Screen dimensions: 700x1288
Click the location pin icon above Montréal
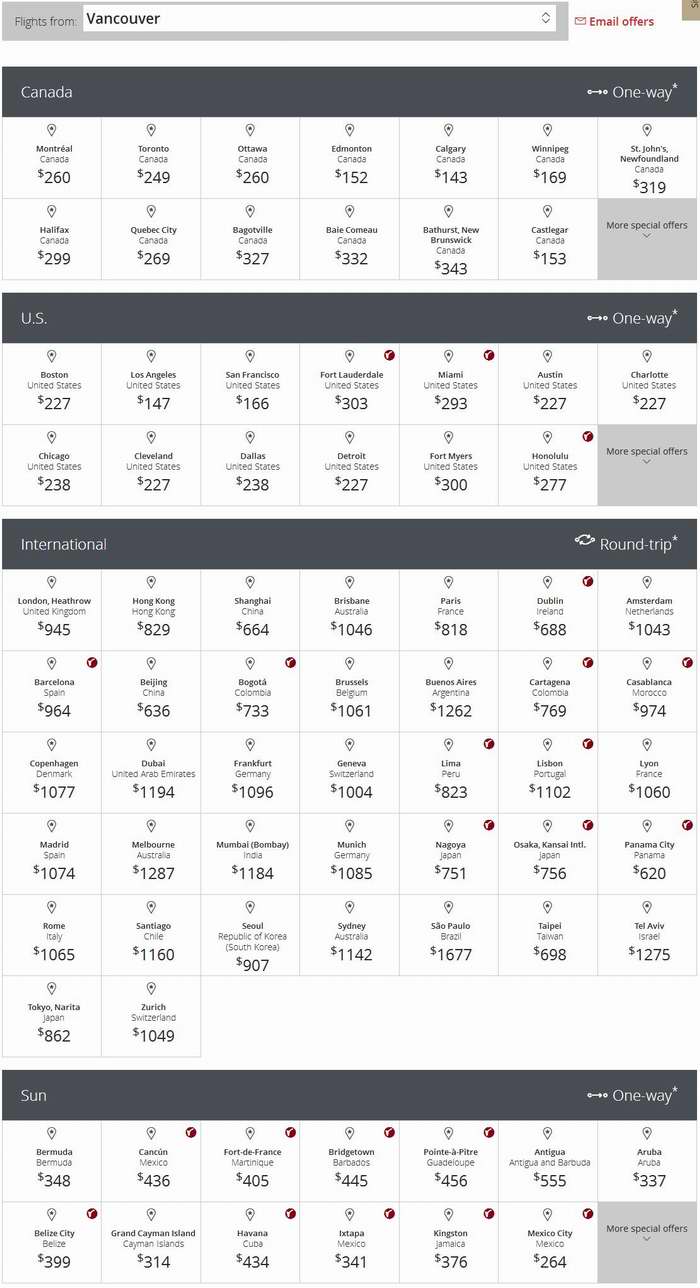coord(52,130)
